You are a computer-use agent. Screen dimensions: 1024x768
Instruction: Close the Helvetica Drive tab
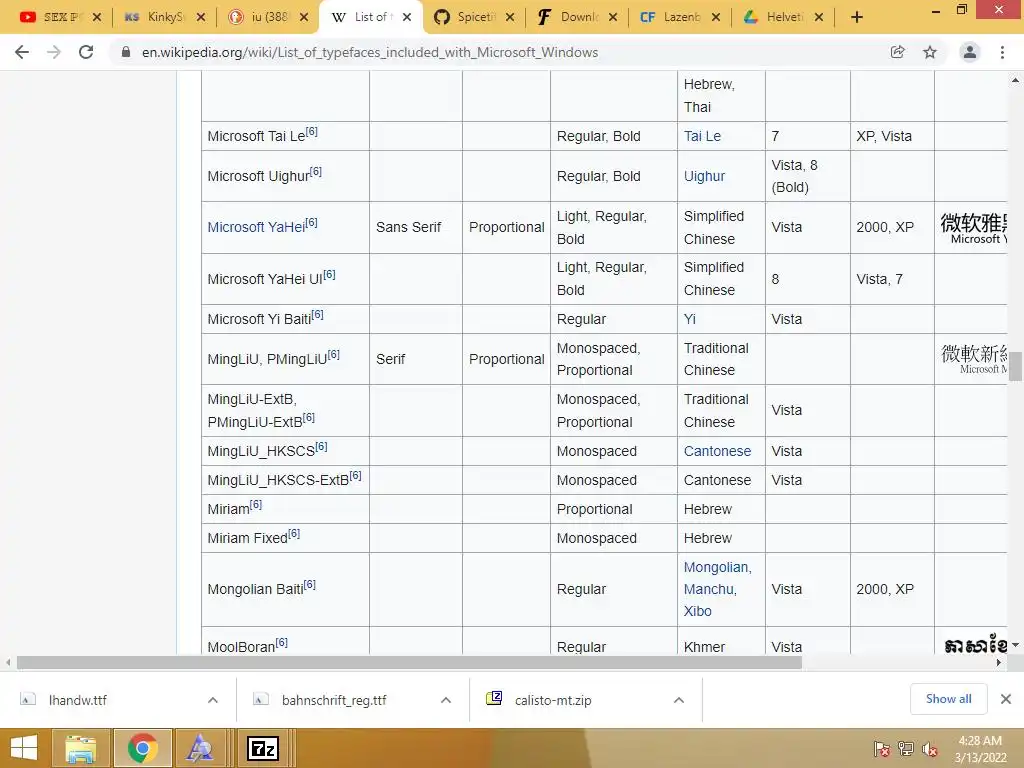[x=819, y=17]
